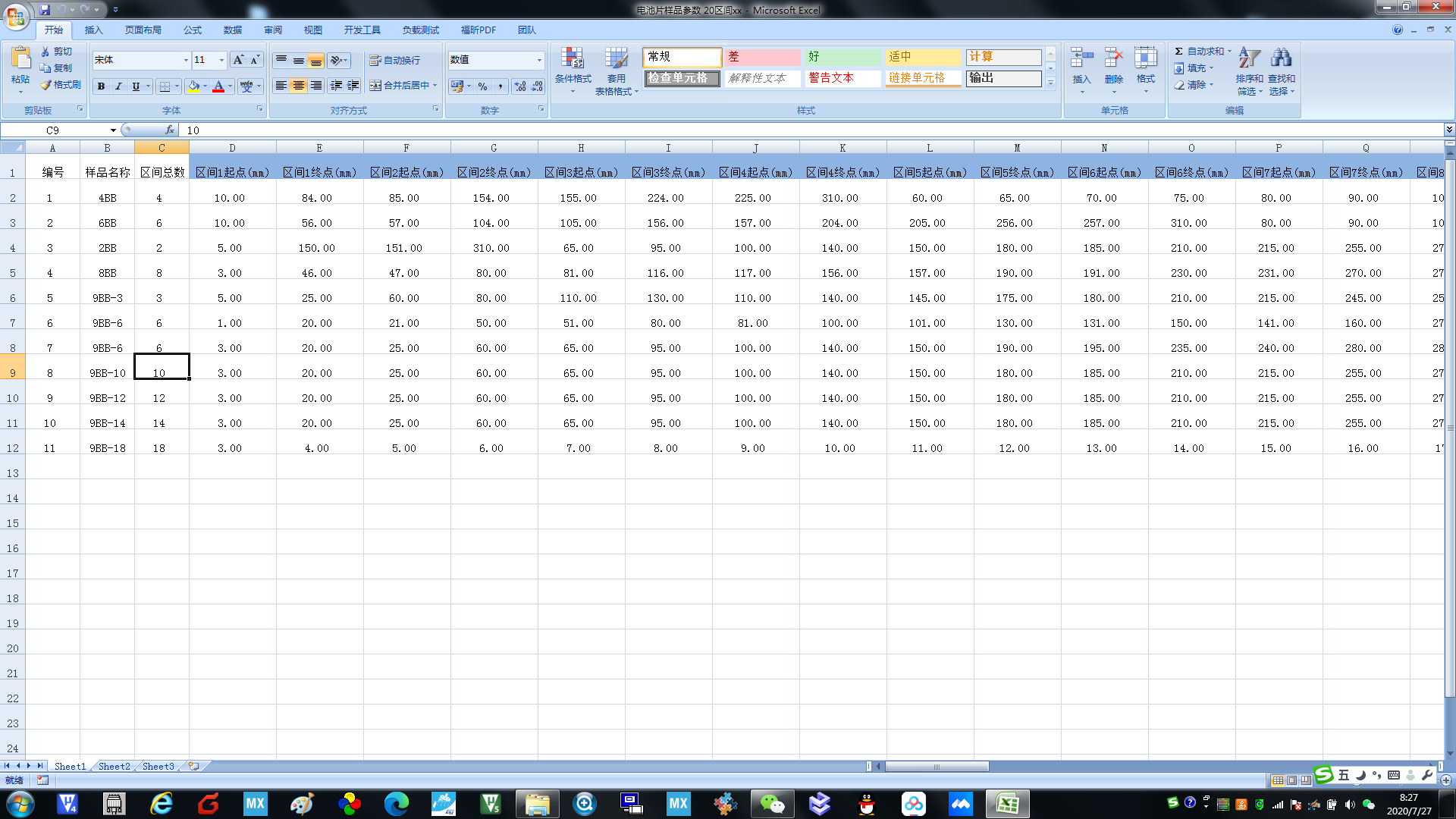Toggle align text right
This screenshot has width=1456, height=819.
[x=316, y=86]
